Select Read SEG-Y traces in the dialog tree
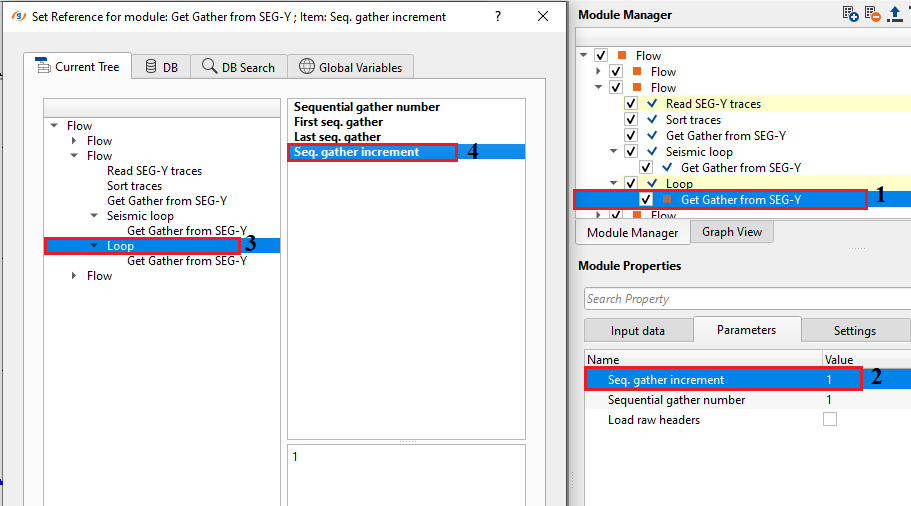This screenshot has width=911, height=506. (155, 171)
